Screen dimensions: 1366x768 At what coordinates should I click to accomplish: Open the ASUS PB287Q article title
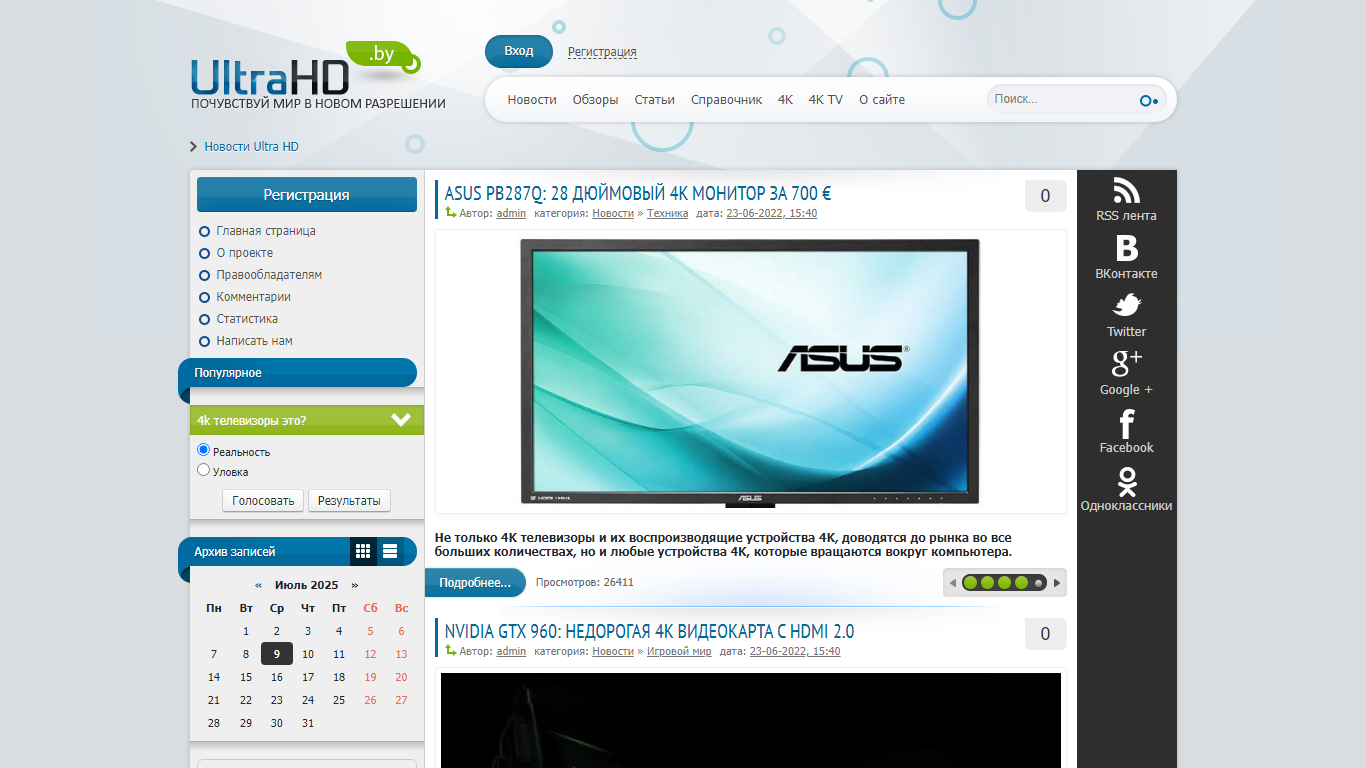[x=638, y=194]
